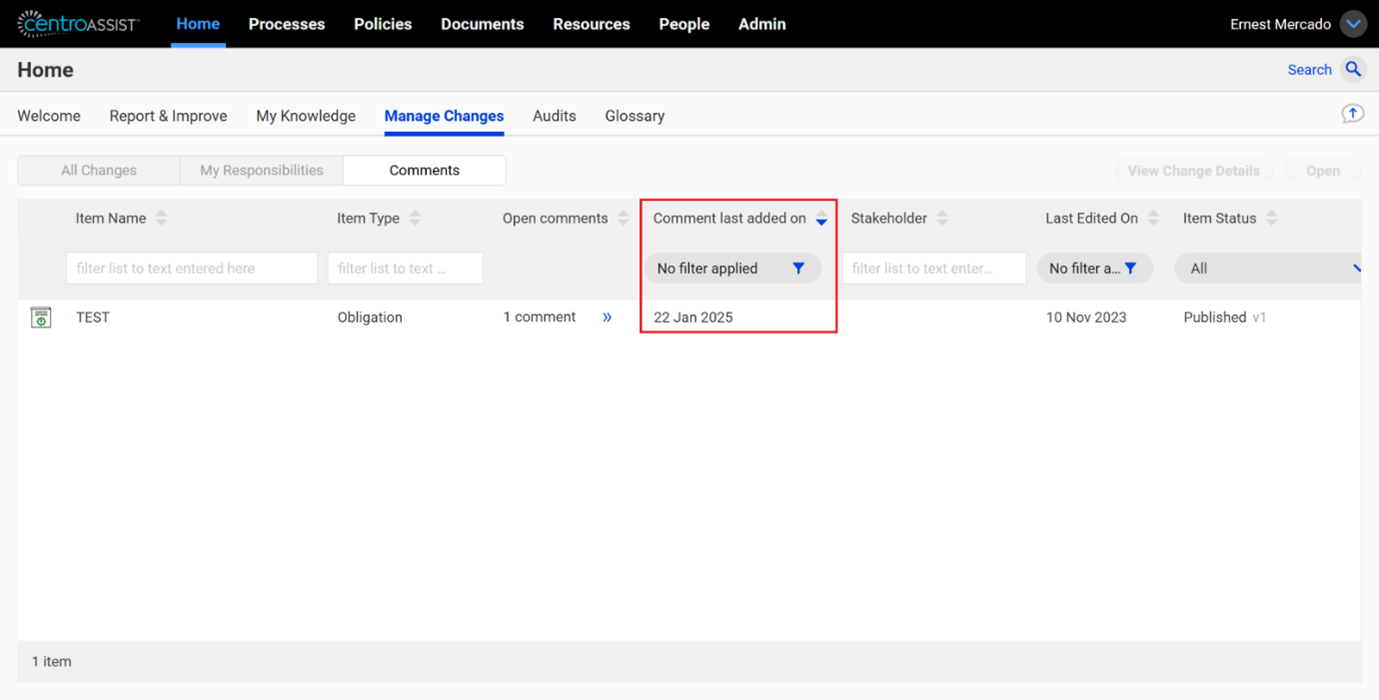
Task: Switch to the Welcome tab
Action: [49, 116]
